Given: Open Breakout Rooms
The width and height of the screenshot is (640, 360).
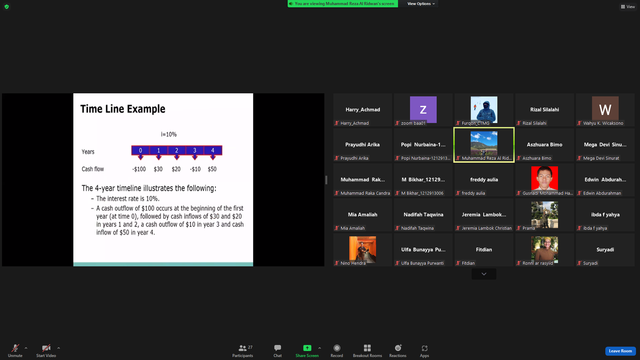Looking at the screenshot, I should tap(367, 350).
